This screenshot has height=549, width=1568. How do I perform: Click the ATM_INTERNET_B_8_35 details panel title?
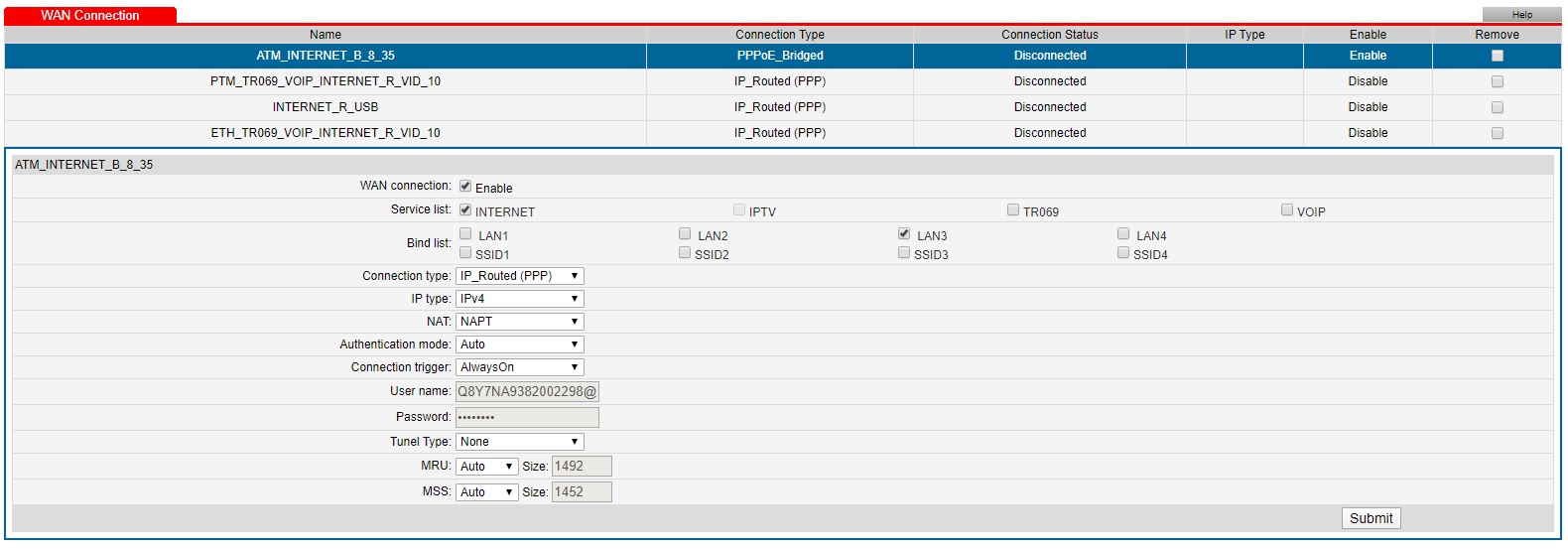click(x=84, y=165)
